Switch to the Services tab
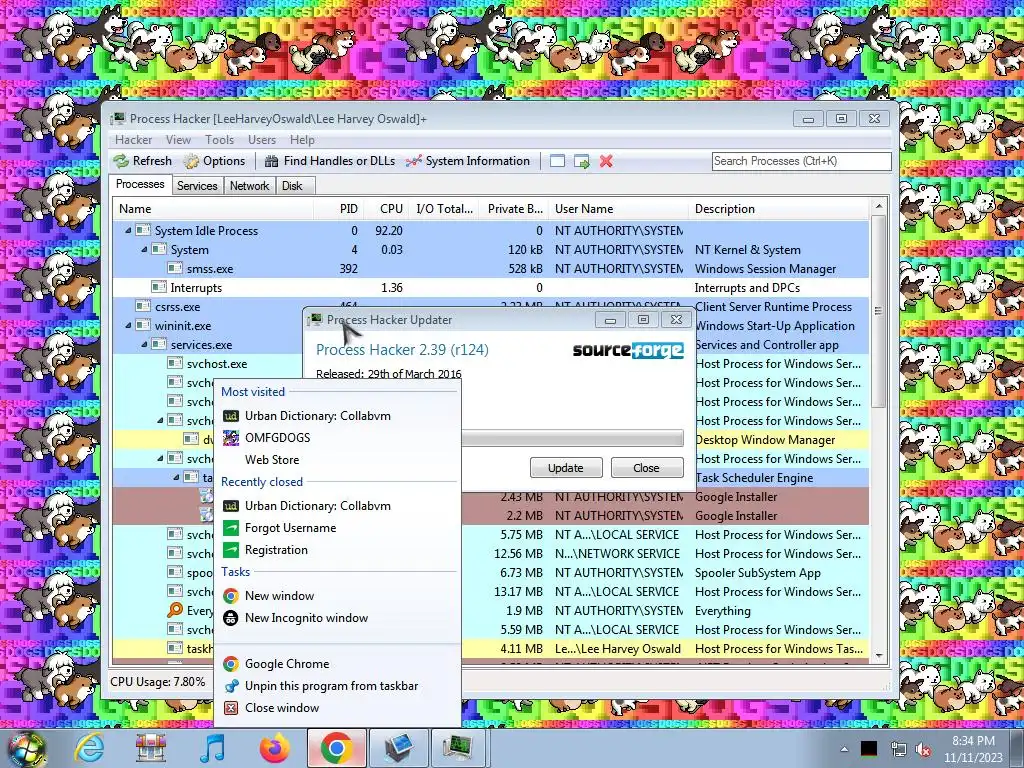Viewport: 1024px width, 768px height. point(197,185)
